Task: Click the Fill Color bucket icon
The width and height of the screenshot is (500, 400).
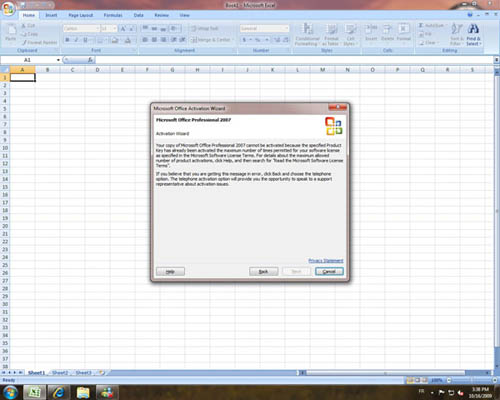Action: coord(115,40)
